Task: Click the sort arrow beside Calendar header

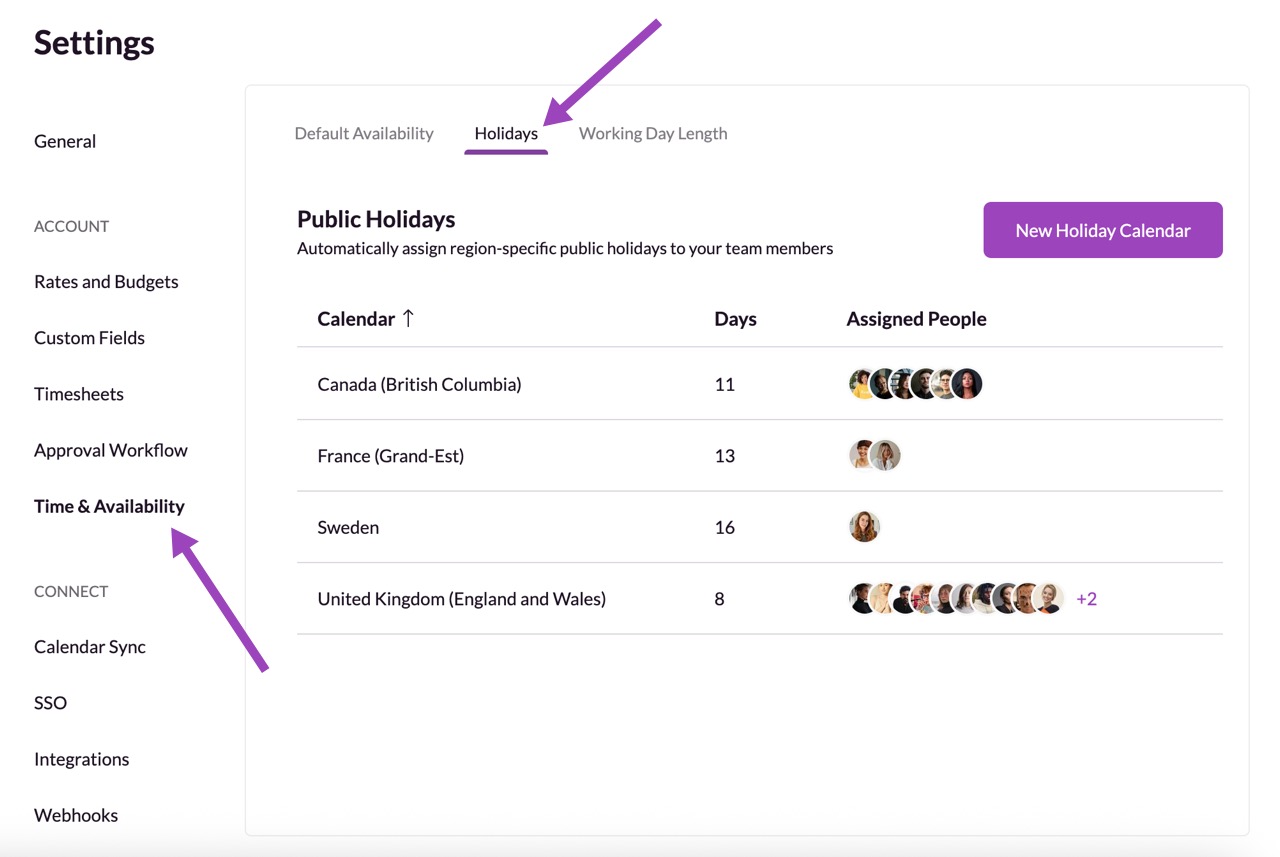Action: 408,319
